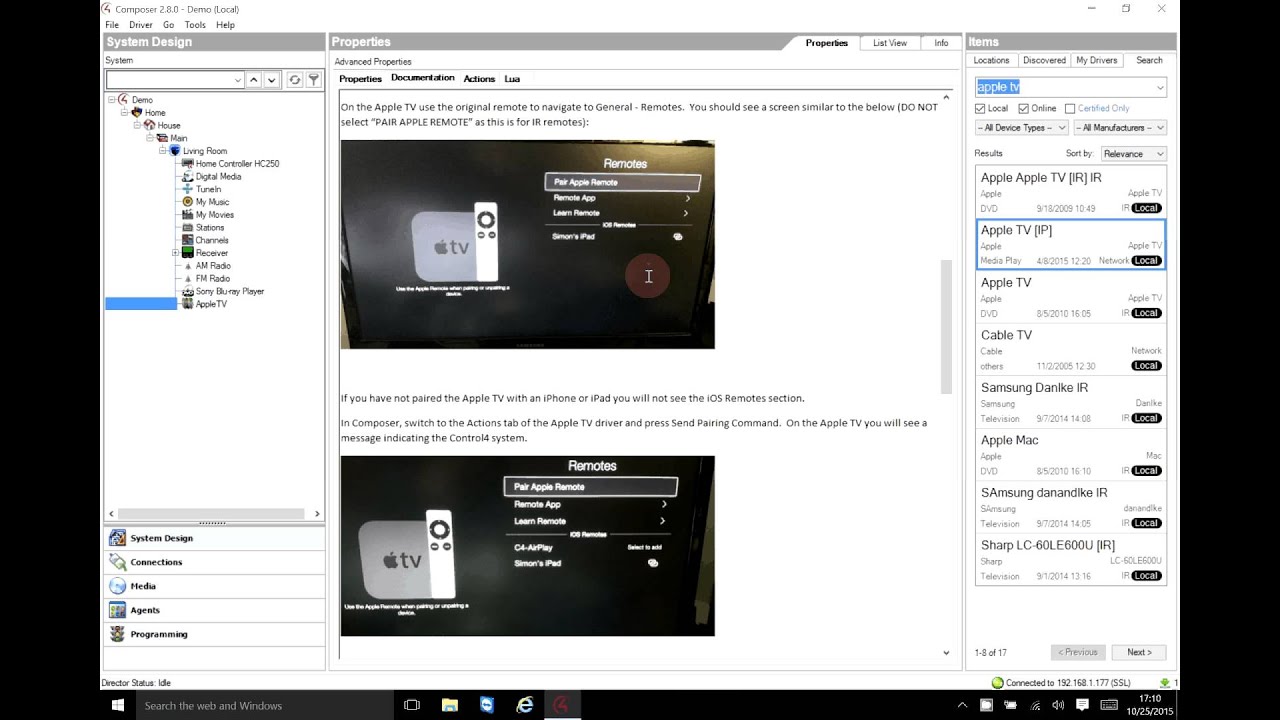Select FM Radio in project tree
The image size is (1280, 720).
click(x=213, y=279)
